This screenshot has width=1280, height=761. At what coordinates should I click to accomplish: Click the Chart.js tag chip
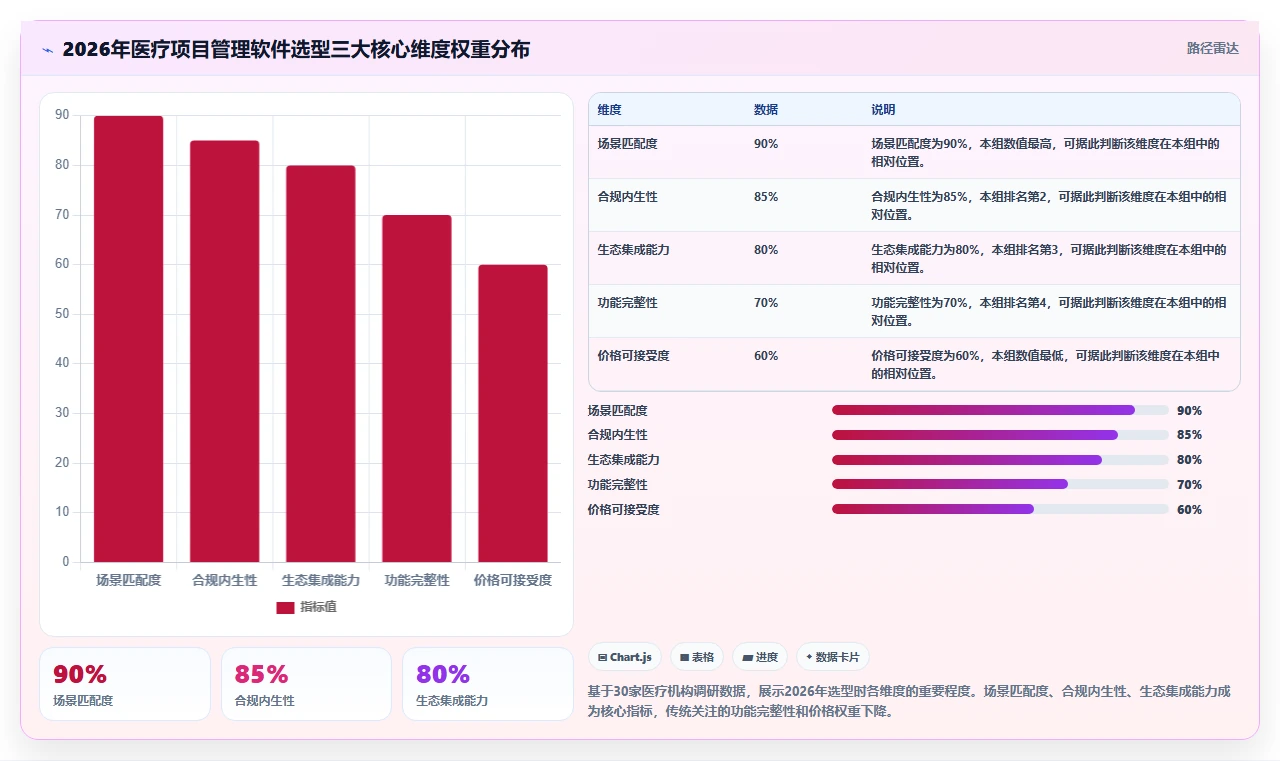click(x=625, y=657)
